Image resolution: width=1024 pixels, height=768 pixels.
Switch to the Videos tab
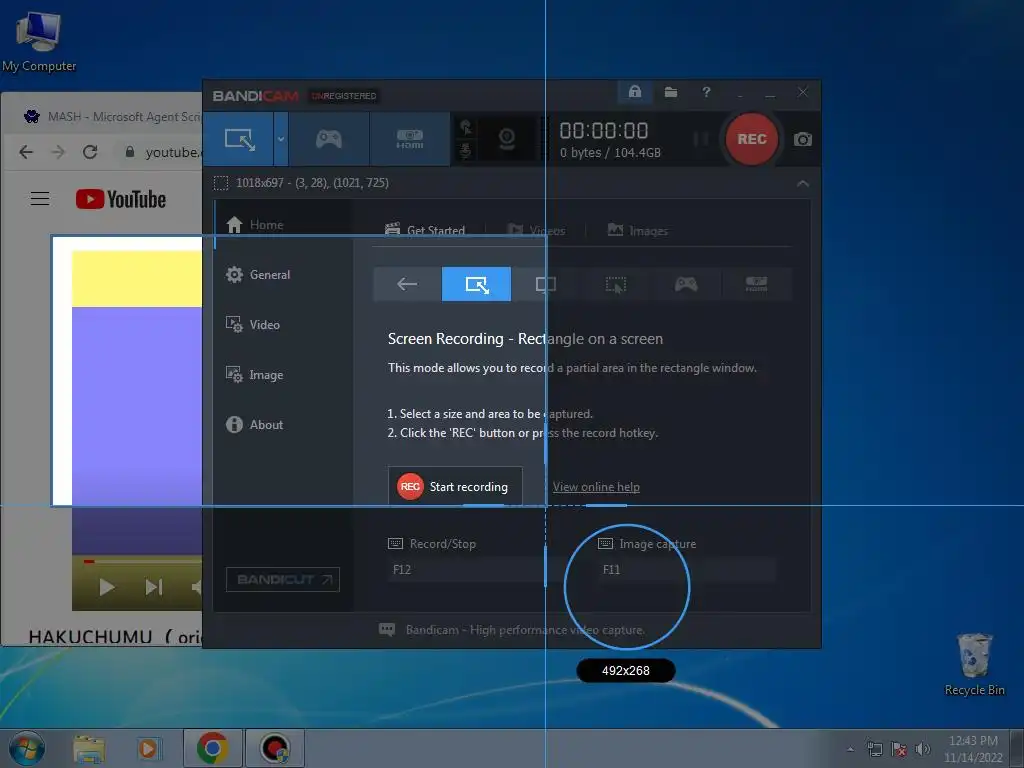pos(537,231)
